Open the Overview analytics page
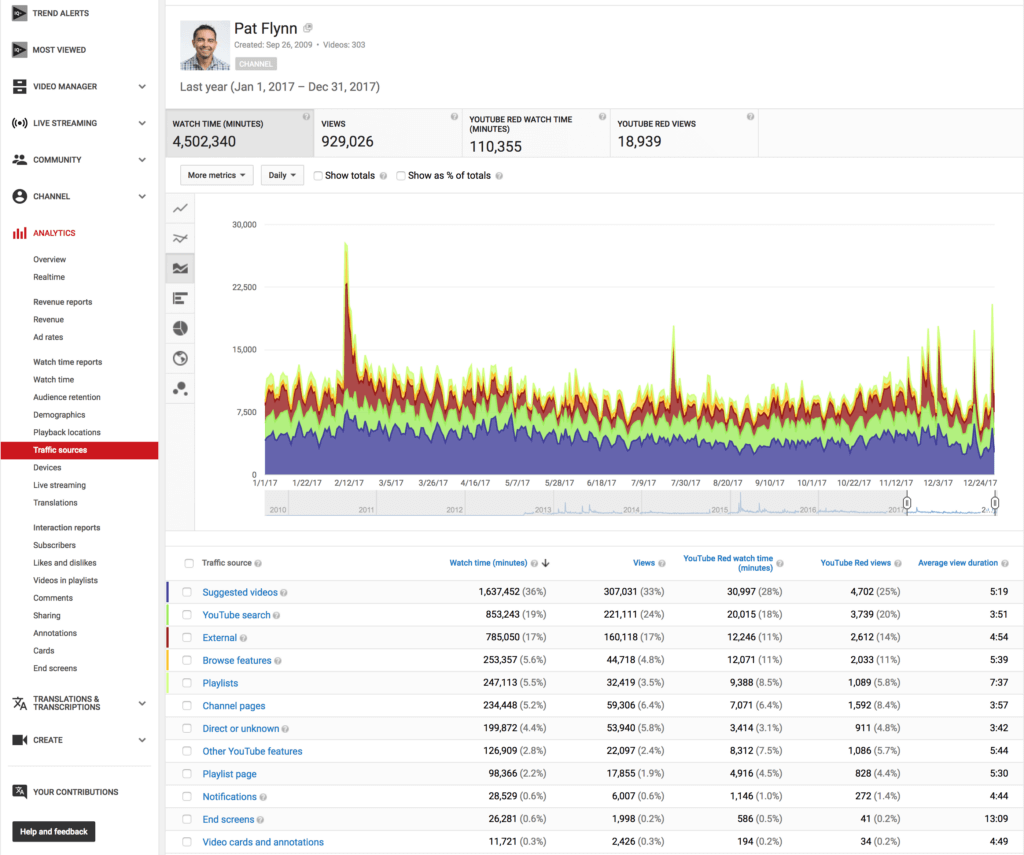 click(x=50, y=259)
